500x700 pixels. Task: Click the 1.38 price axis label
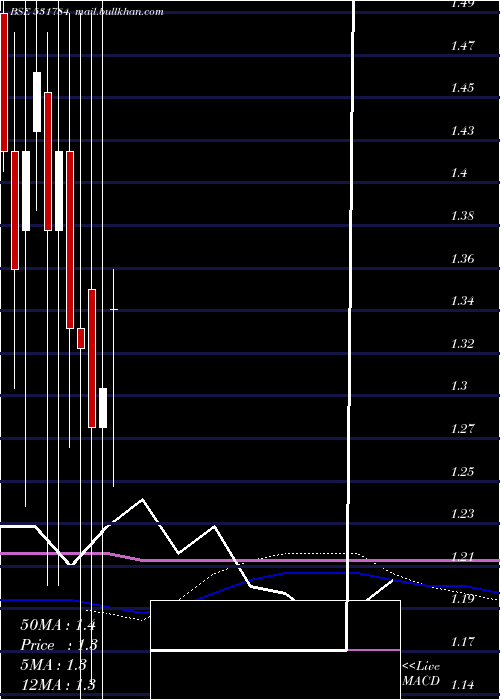pos(462,216)
